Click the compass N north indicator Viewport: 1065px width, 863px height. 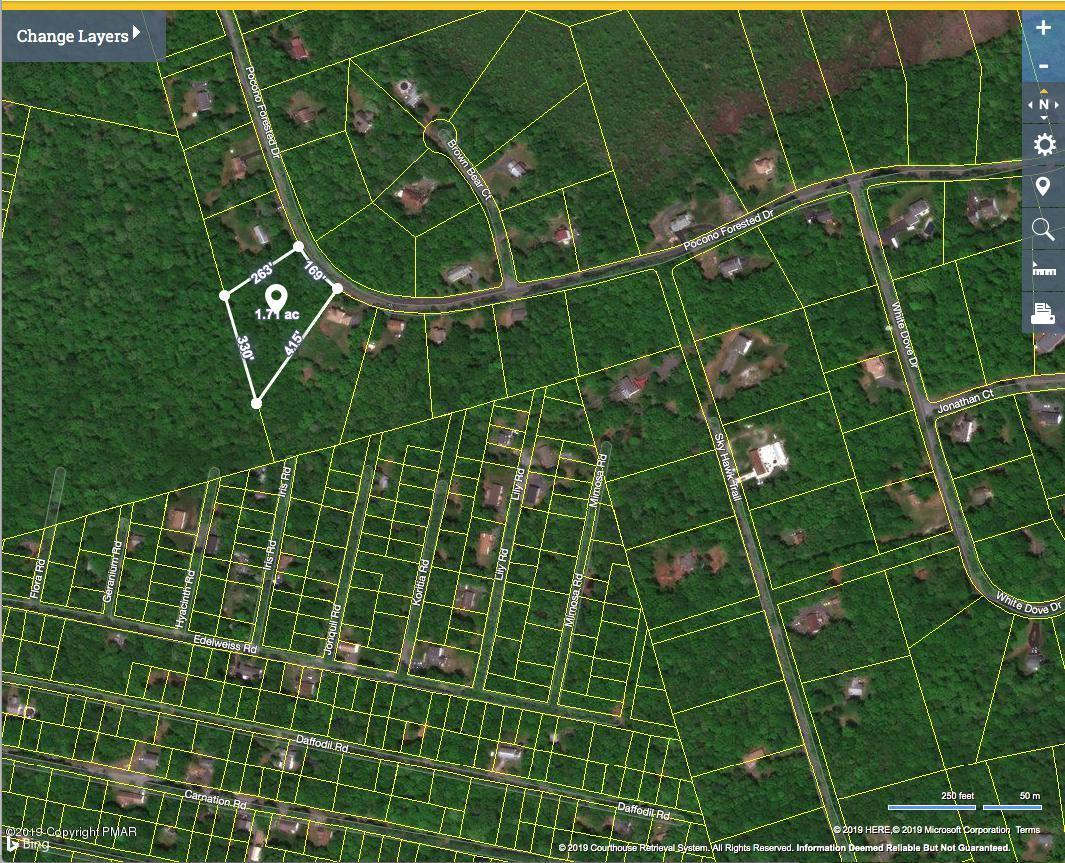pyautogui.click(x=1043, y=105)
